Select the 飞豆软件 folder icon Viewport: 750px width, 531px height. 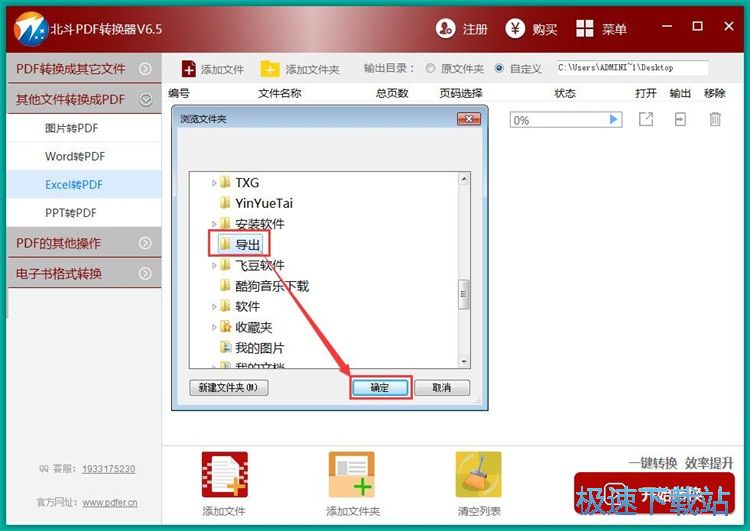click(x=225, y=265)
